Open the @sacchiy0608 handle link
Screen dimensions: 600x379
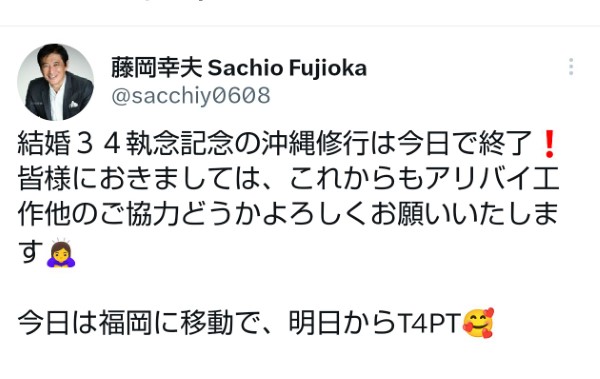(191, 96)
